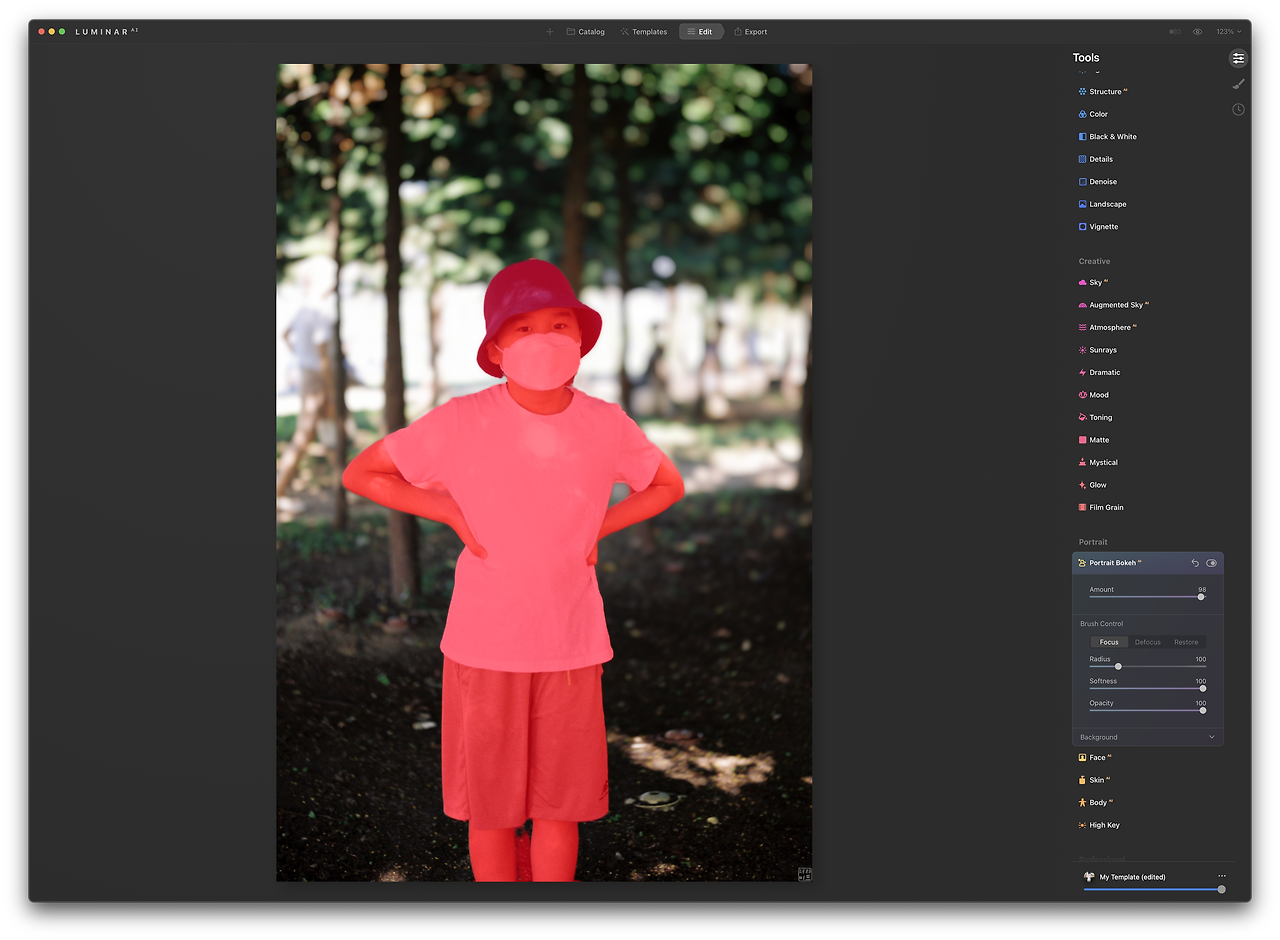The height and width of the screenshot is (940, 1280).
Task: Open the Details tool
Action: click(1096, 159)
